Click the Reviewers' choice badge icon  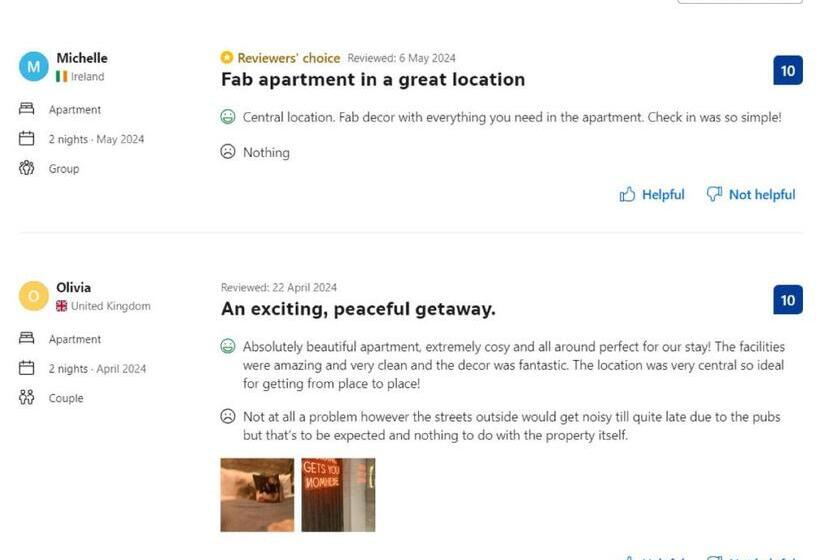click(x=227, y=58)
